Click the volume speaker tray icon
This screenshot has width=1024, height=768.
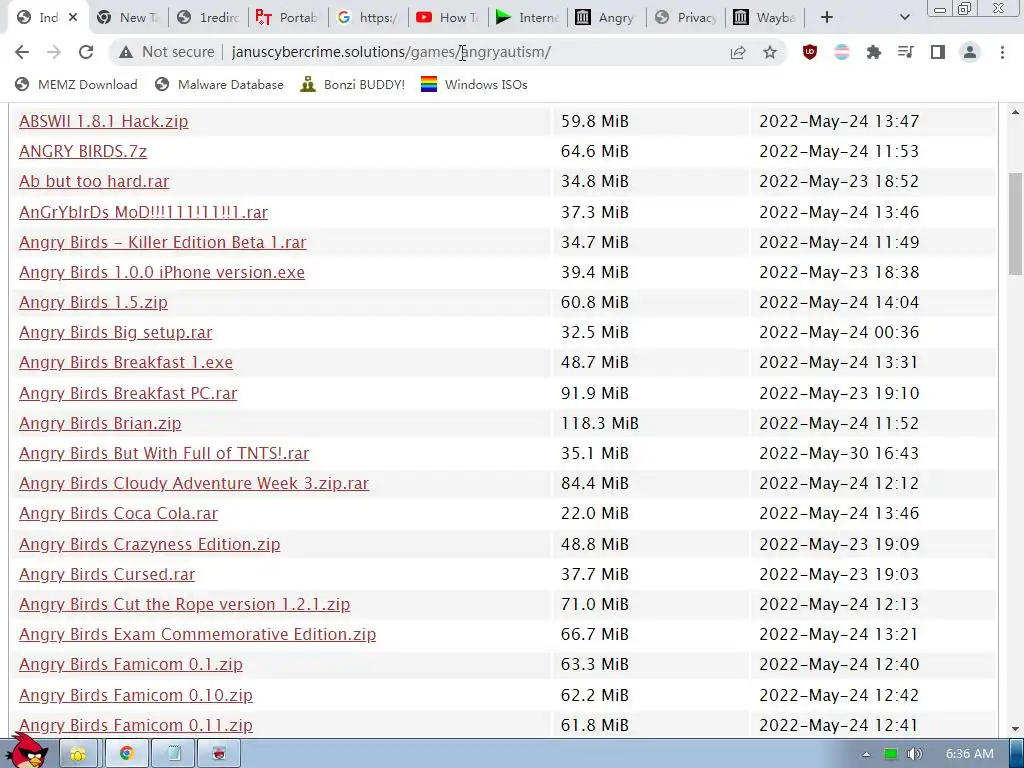pos(914,754)
